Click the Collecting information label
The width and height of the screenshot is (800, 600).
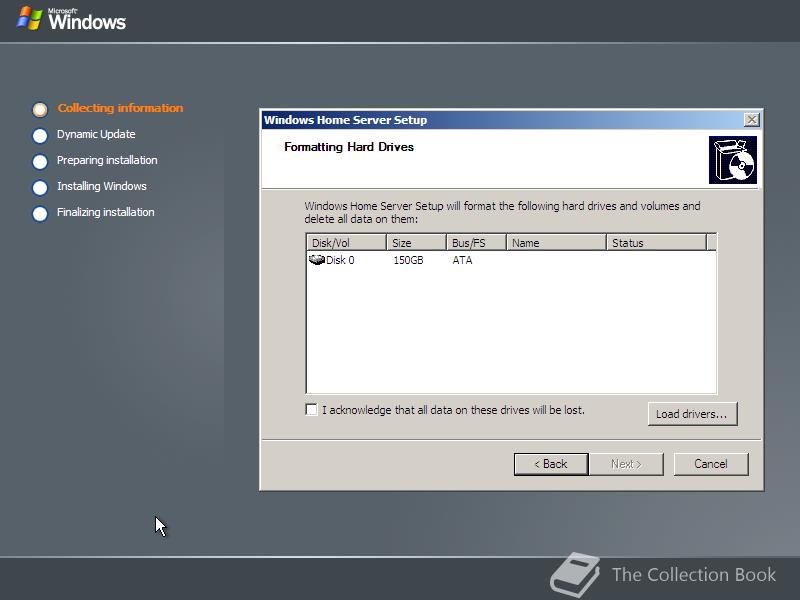(120, 108)
